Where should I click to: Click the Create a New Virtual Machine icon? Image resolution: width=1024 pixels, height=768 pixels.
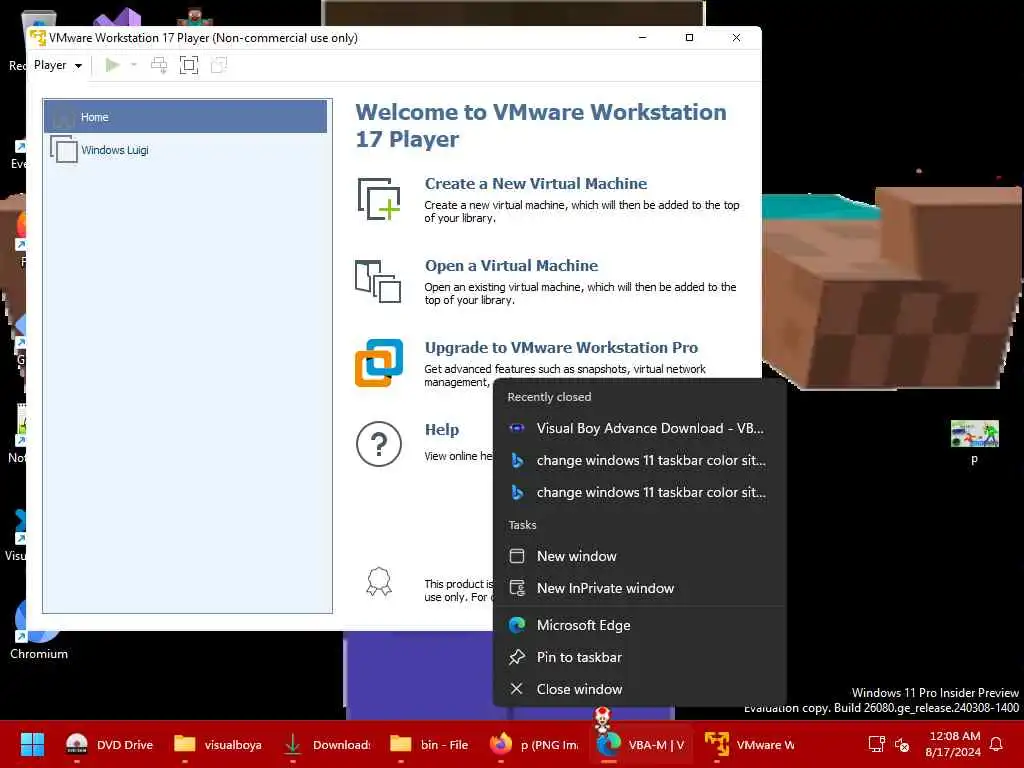[379, 199]
